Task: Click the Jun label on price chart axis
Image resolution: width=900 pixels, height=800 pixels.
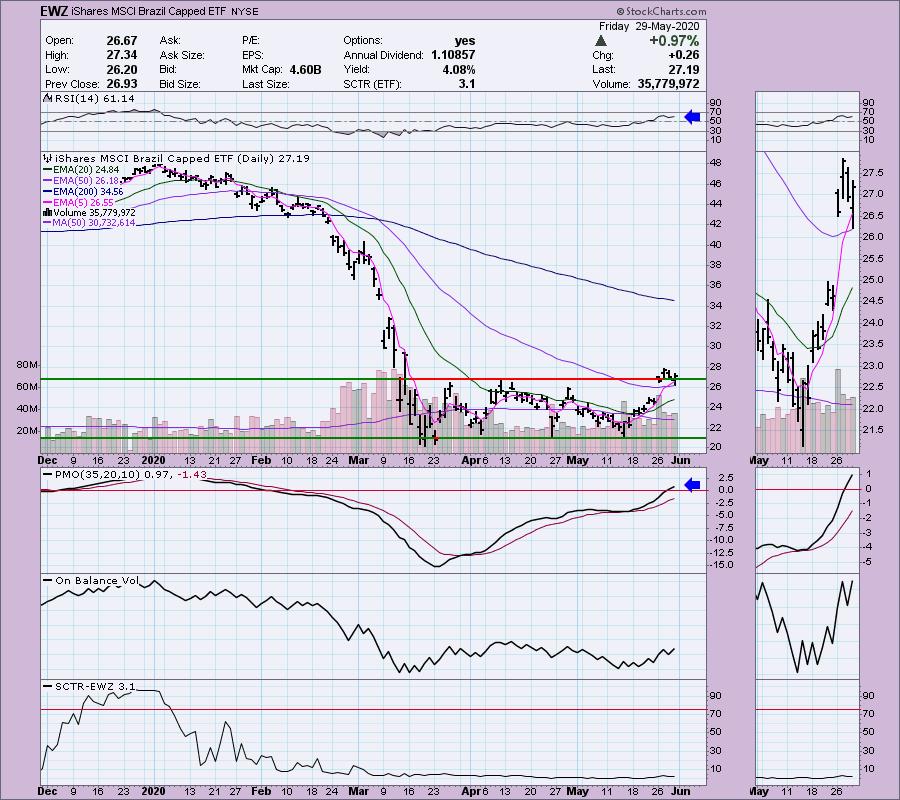Action: click(681, 460)
